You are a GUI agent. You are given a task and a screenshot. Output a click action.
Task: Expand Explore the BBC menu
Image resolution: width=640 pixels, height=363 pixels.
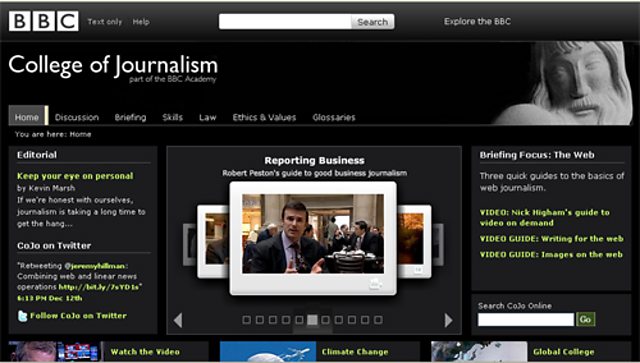(477, 22)
